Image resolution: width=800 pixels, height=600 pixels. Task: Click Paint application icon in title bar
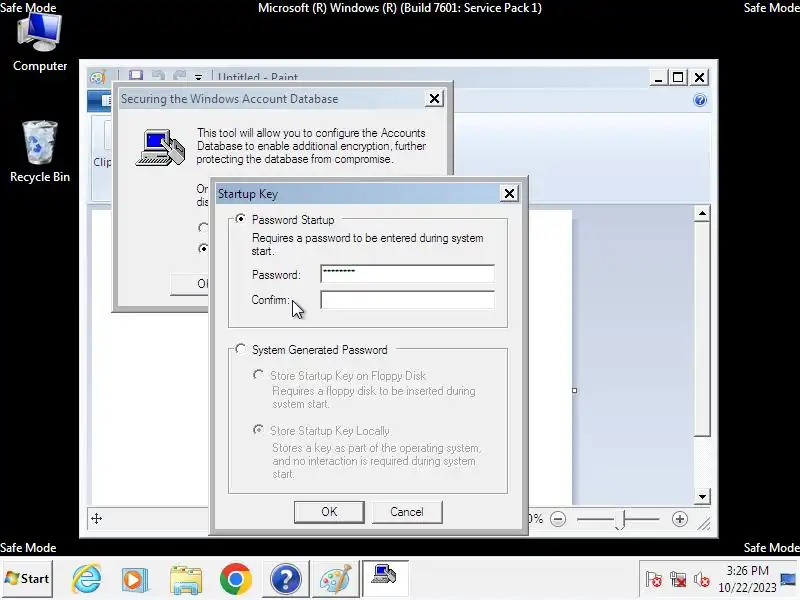pos(98,77)
